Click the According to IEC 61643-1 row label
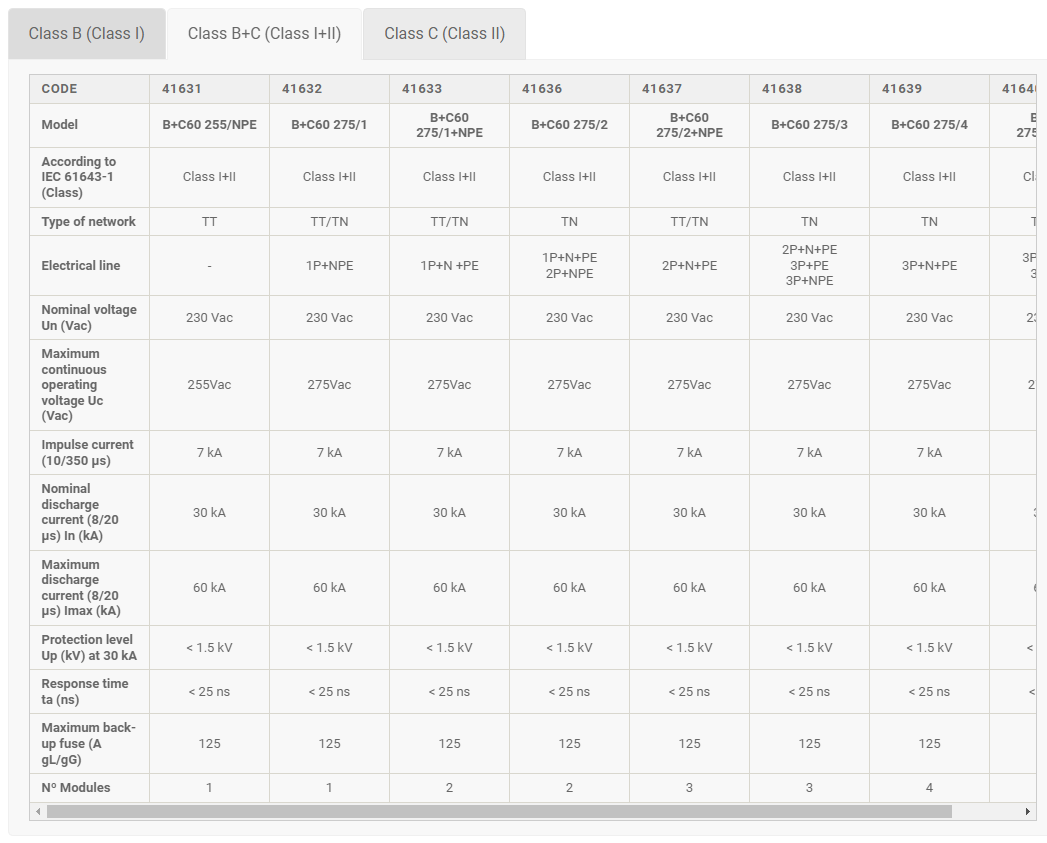1047x843 pixels. point(79,177)
